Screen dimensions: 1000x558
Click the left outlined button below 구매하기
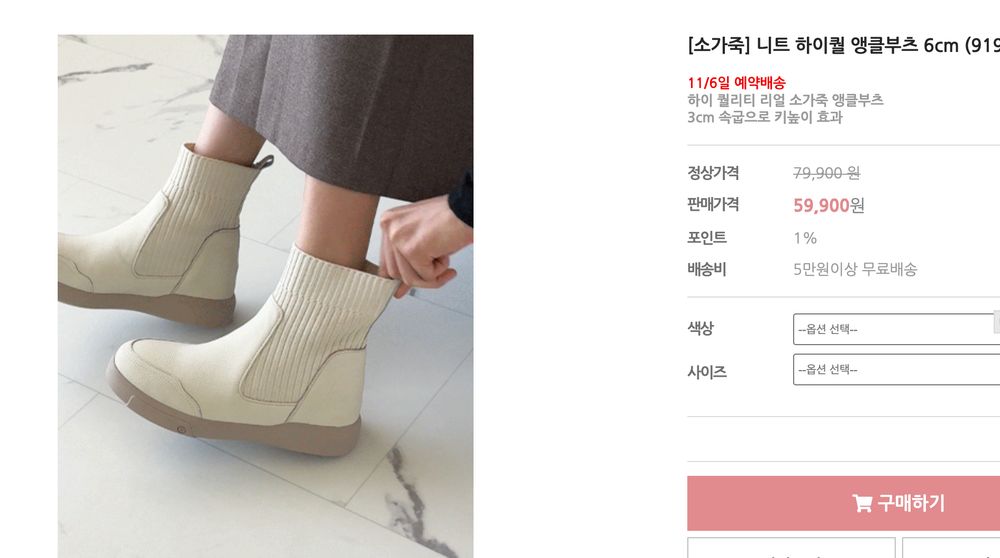click(791, 548)
